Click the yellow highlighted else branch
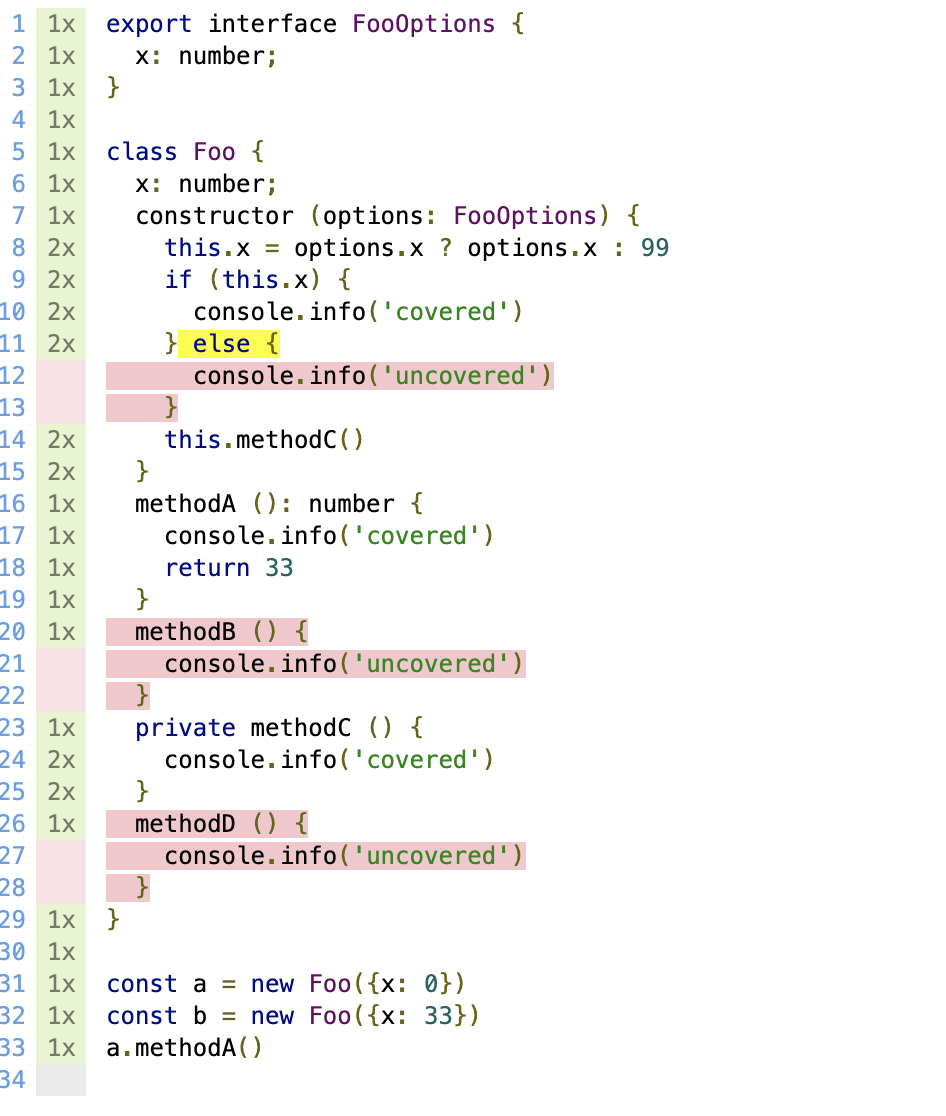This screenshot has height=1116, width=946. [x=228, y=344]
